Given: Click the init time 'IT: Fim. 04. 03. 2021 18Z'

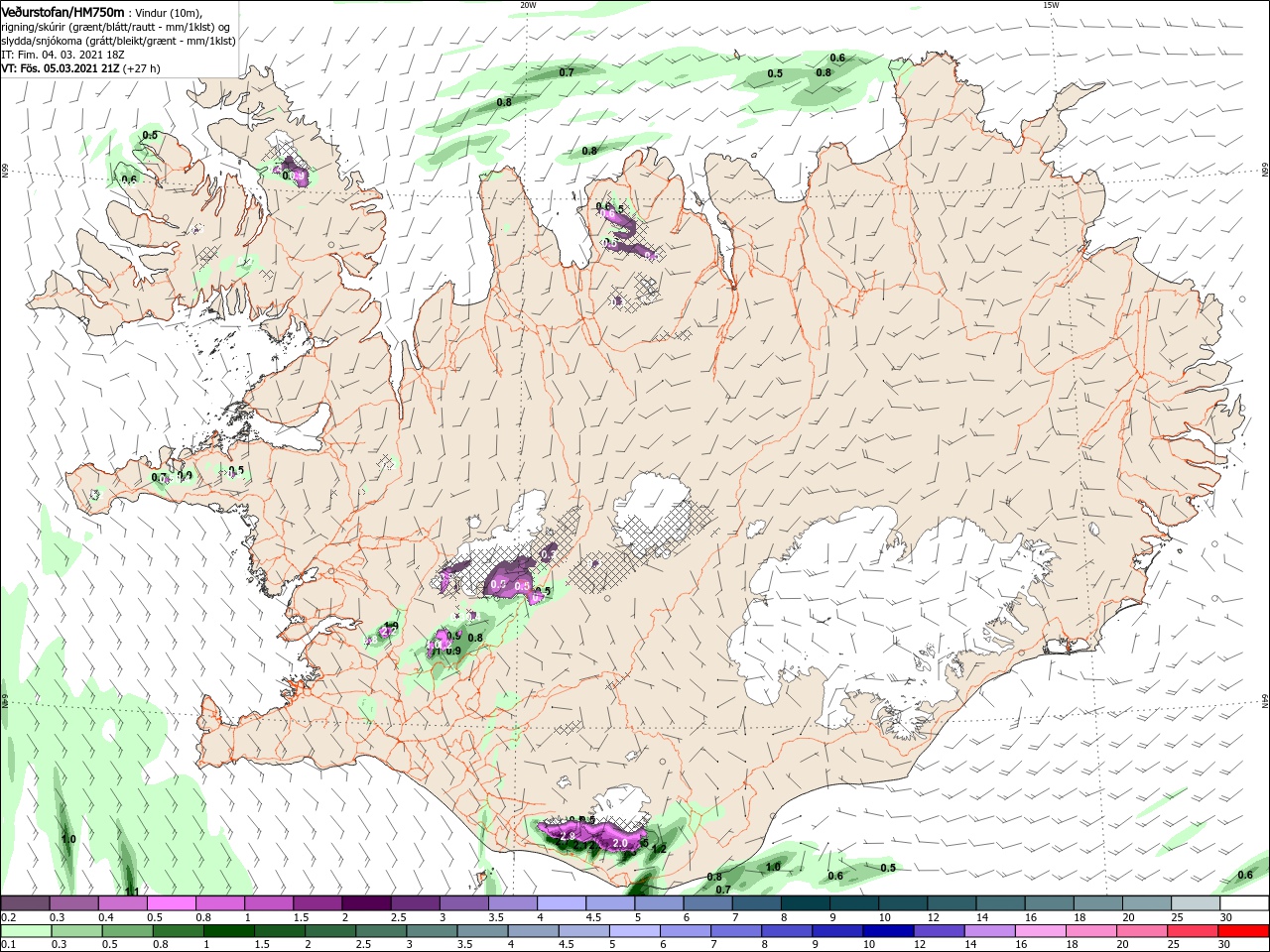Looking at the screenshot, I should 63,56.
